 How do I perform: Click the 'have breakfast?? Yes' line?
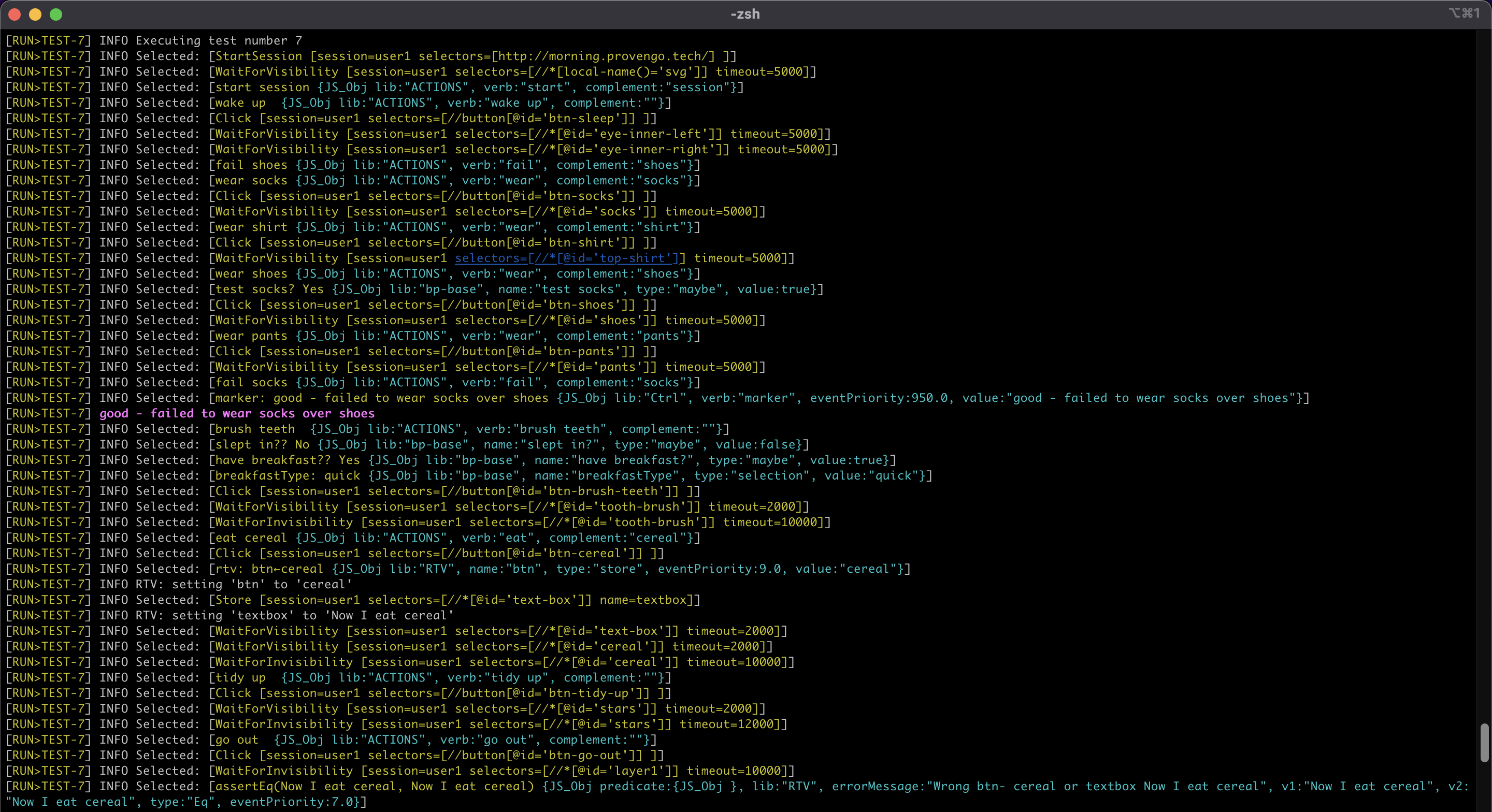pyautogui.click(x=451, y=460)
